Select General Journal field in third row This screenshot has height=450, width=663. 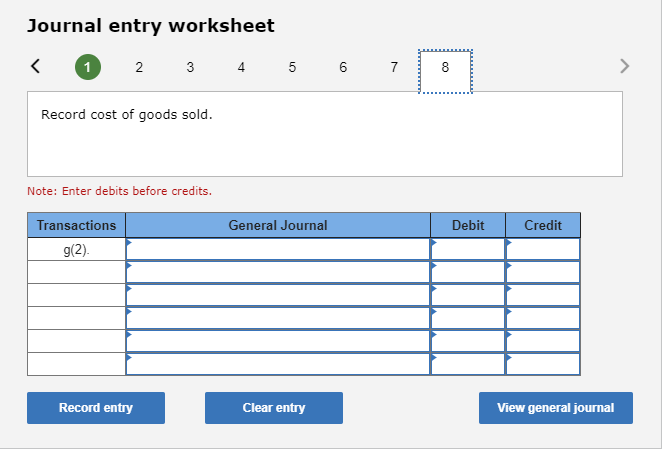click(278, 295)
